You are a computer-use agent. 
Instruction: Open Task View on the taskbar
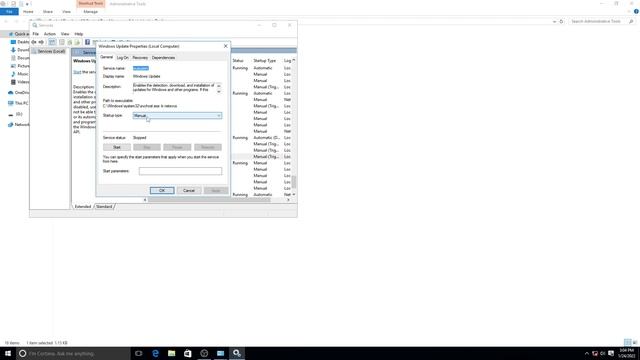click(139, 353)
